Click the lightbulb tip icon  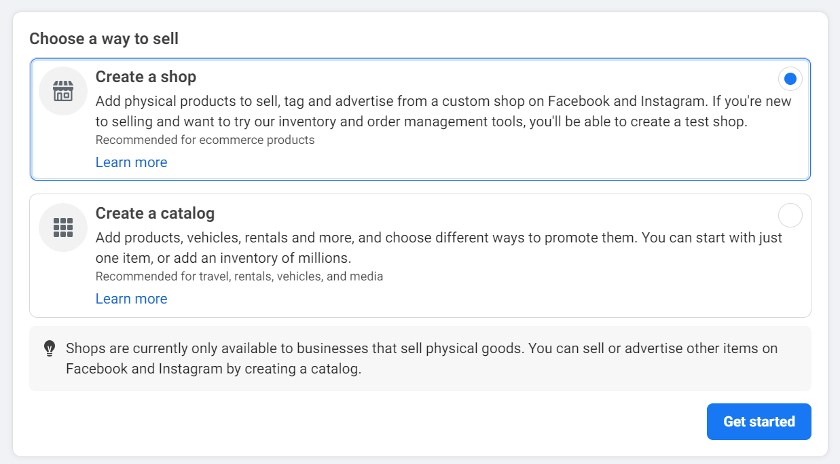pyautogui.click(x=49, y=349)
